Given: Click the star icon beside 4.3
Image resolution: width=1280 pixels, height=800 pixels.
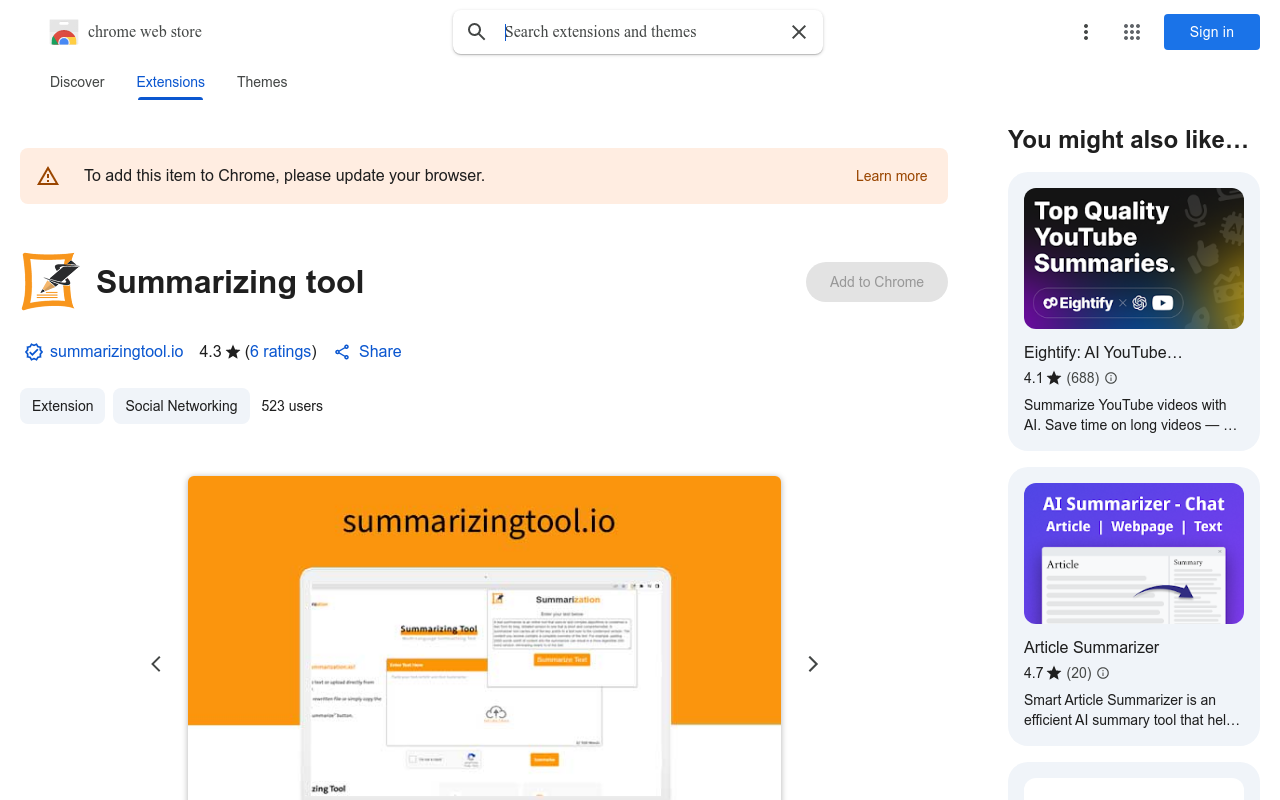Looking at the screenshot, I should coord(233,352).
